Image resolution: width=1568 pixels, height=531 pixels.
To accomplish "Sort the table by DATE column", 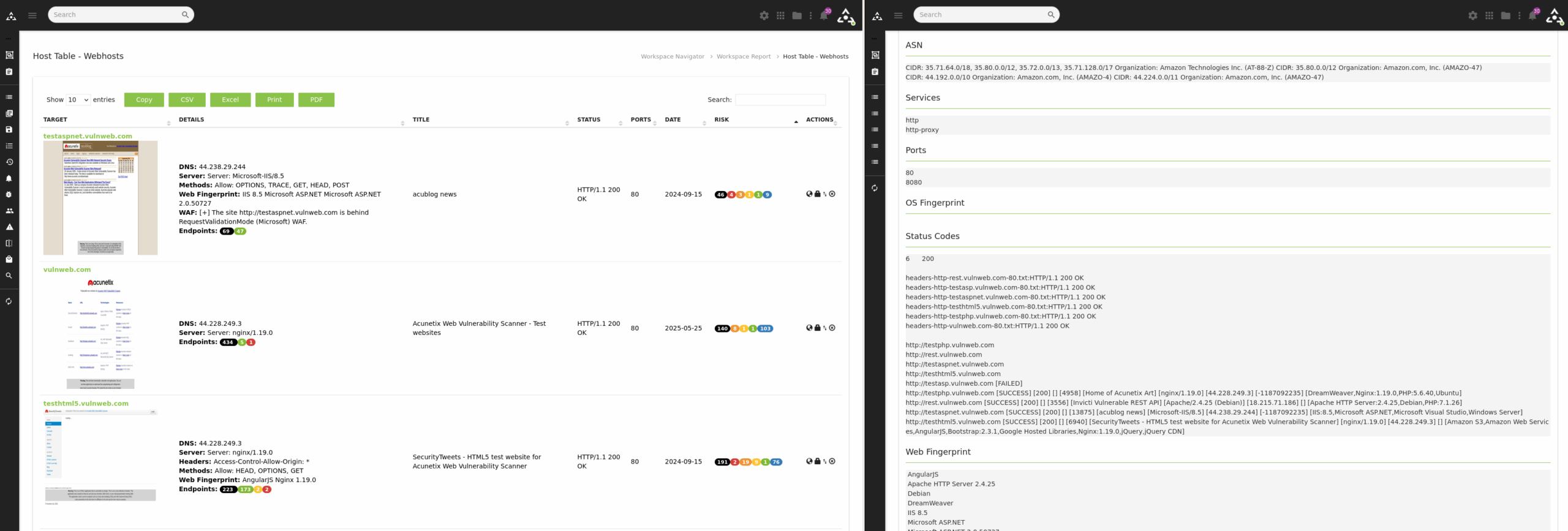I will (x=685, y=120).
